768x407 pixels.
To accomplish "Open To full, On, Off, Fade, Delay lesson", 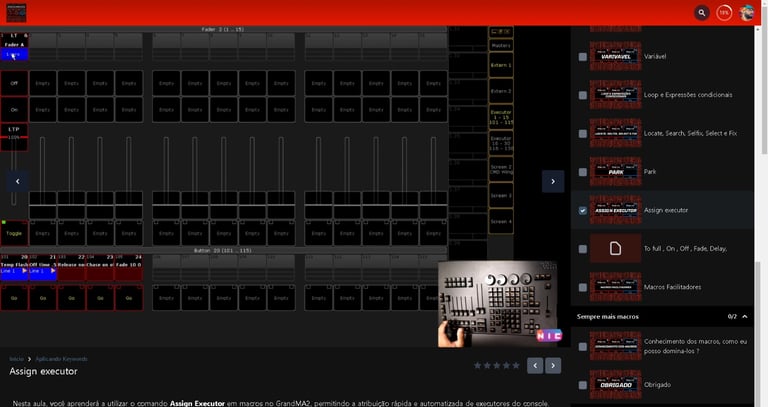I will click(685, 248).
